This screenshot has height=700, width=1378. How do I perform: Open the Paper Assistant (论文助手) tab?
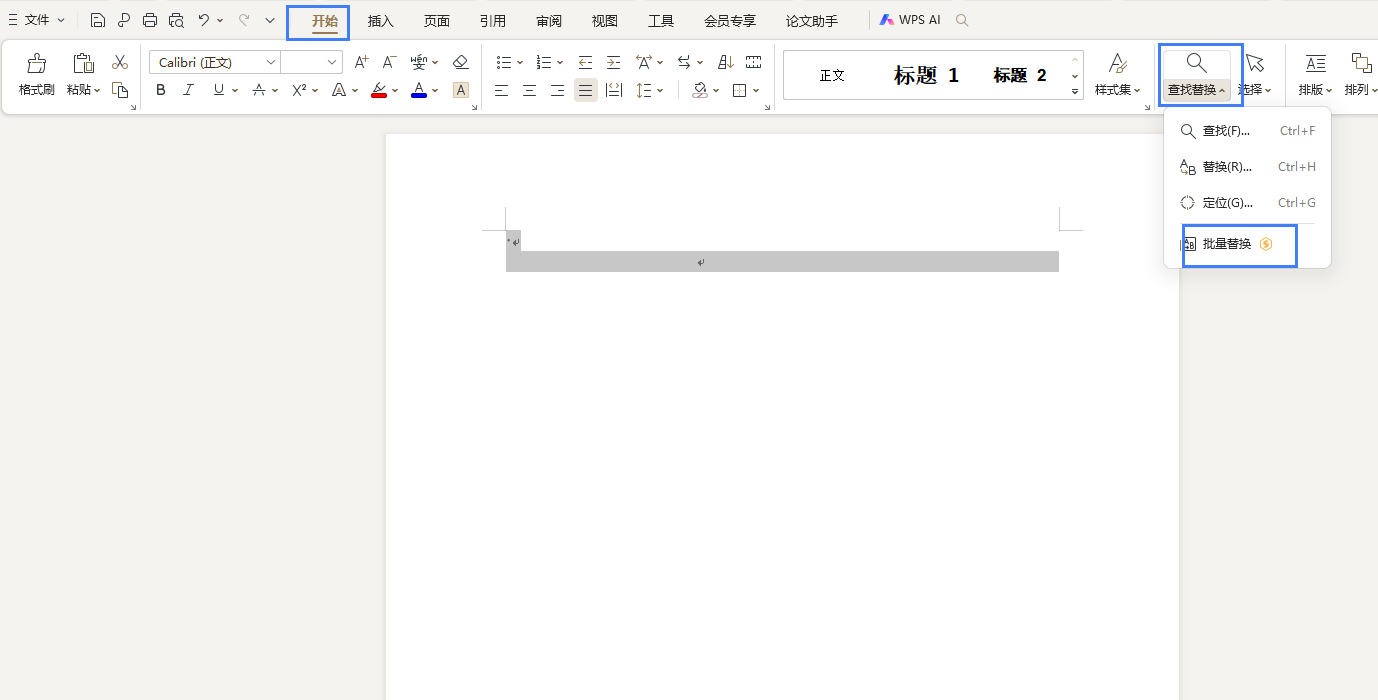pos(812,21)
